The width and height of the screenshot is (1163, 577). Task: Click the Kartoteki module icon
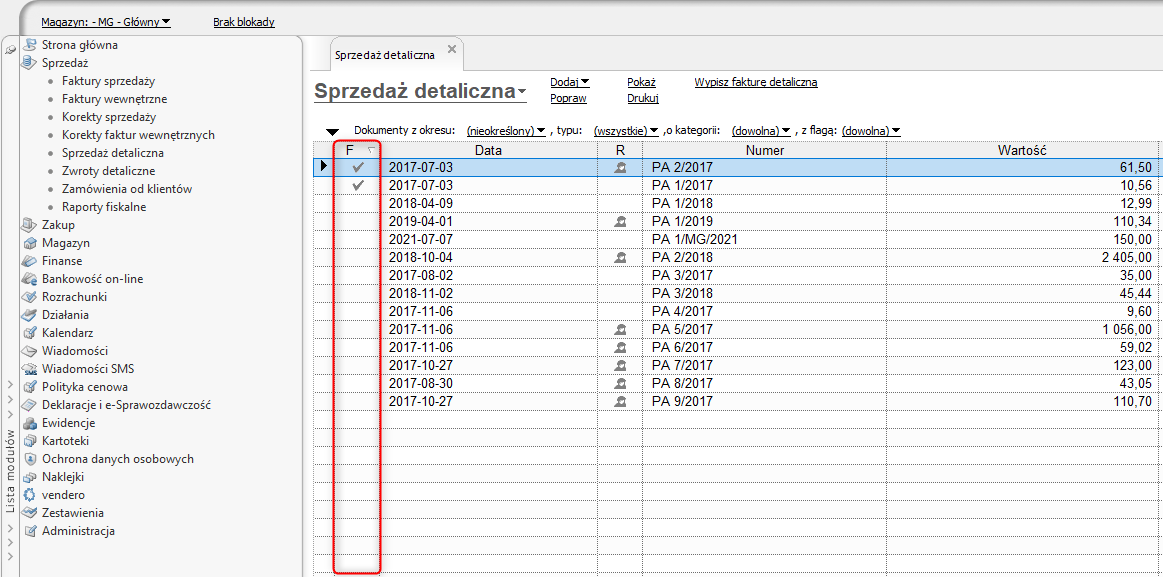click(x=30, y=441)
